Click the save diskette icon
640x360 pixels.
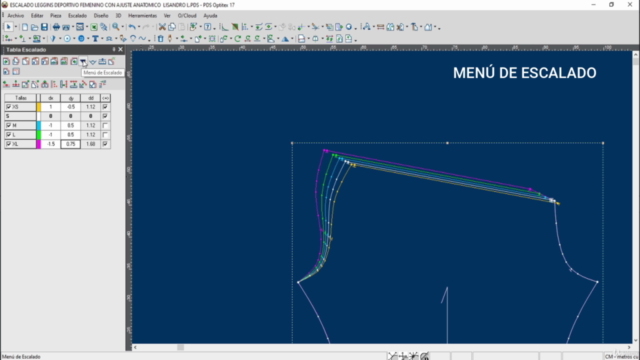pos(44,27)
